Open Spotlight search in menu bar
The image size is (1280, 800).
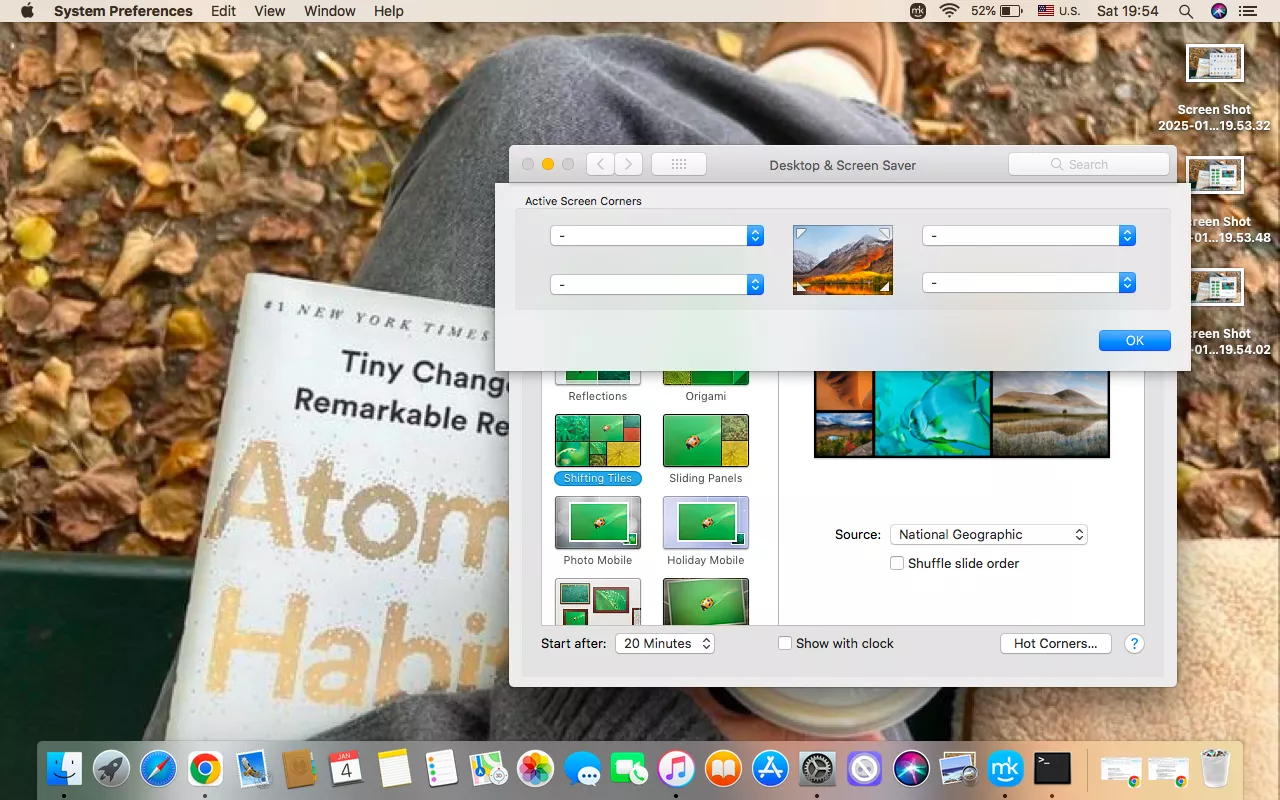click(x=1185, y=11)
